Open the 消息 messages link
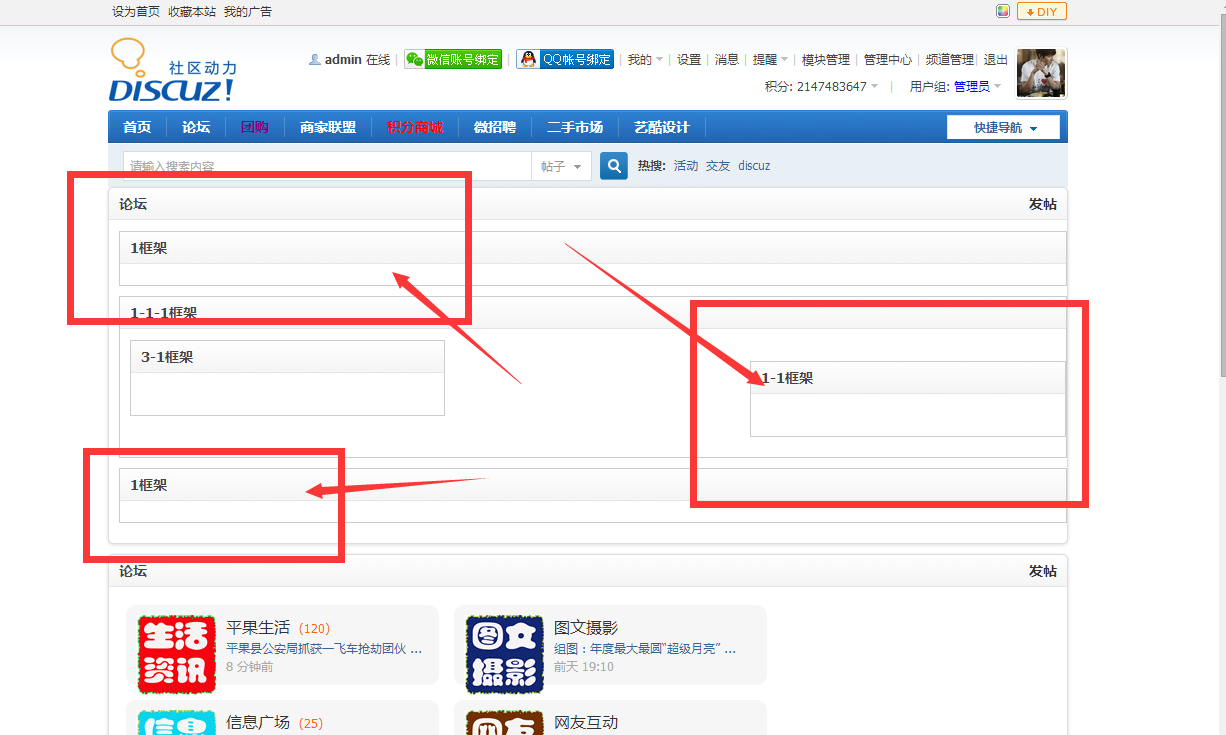This screenshot has width=1226, height=735. (727, 60)
